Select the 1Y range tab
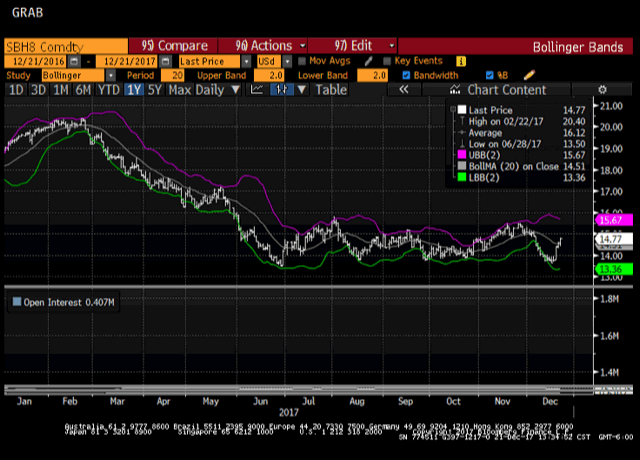The image size is (640, 460). (x=134, y=89)
